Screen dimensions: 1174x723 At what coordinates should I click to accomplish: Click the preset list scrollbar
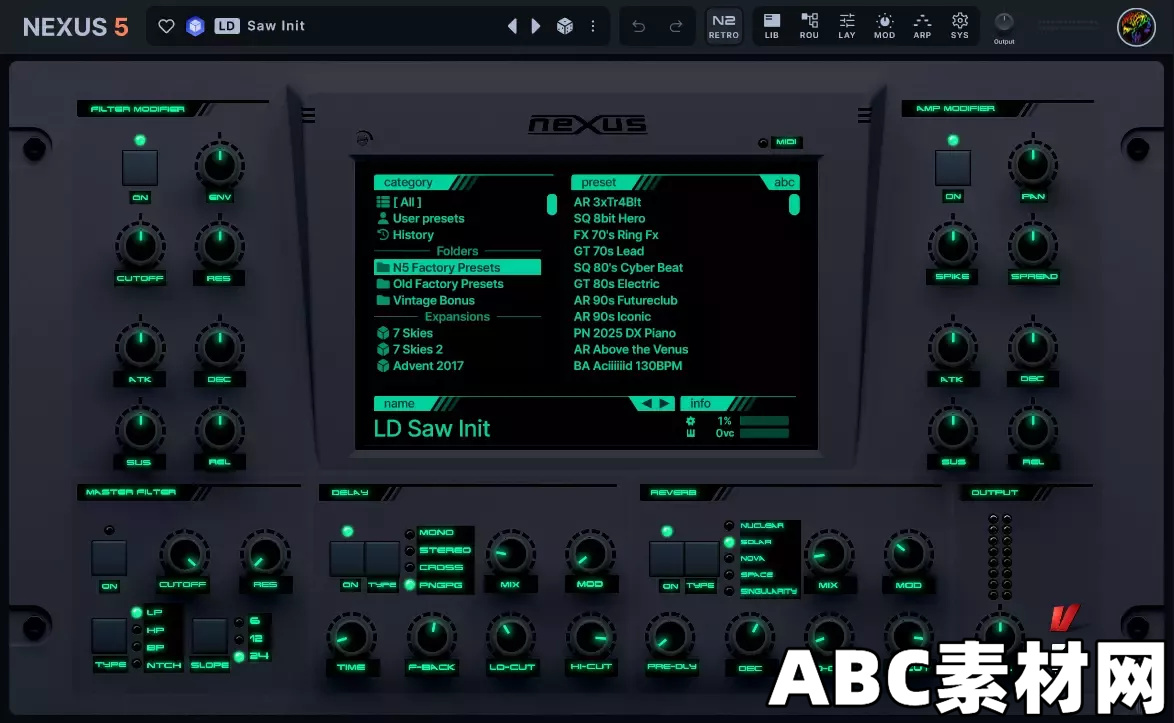click(x=794, y=205)
